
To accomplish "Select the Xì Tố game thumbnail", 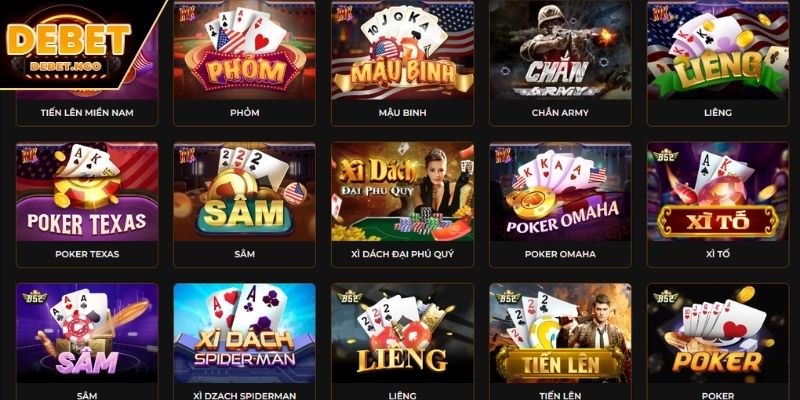I will (x=718, y=192).
